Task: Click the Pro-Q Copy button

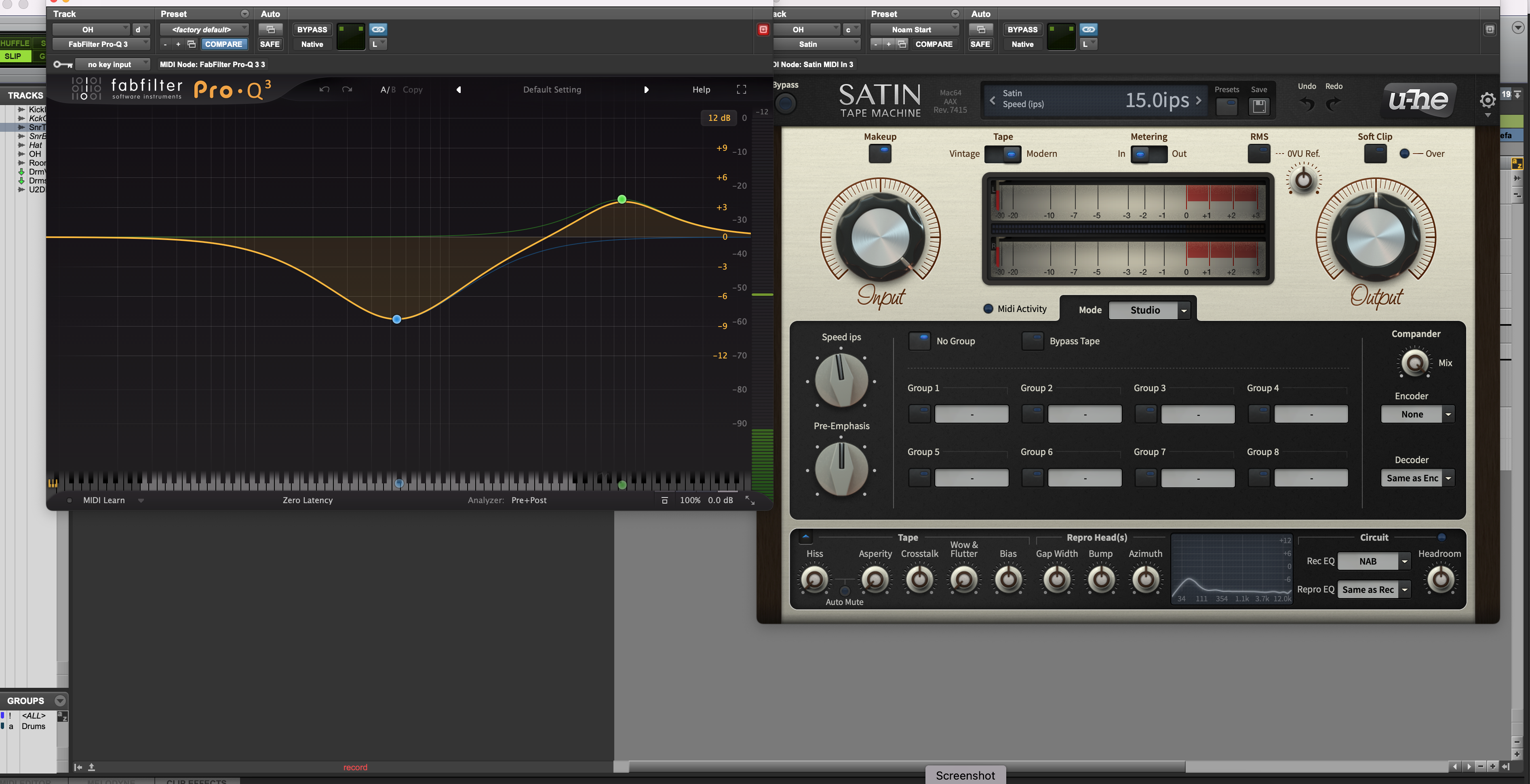Action: point(413,90)
